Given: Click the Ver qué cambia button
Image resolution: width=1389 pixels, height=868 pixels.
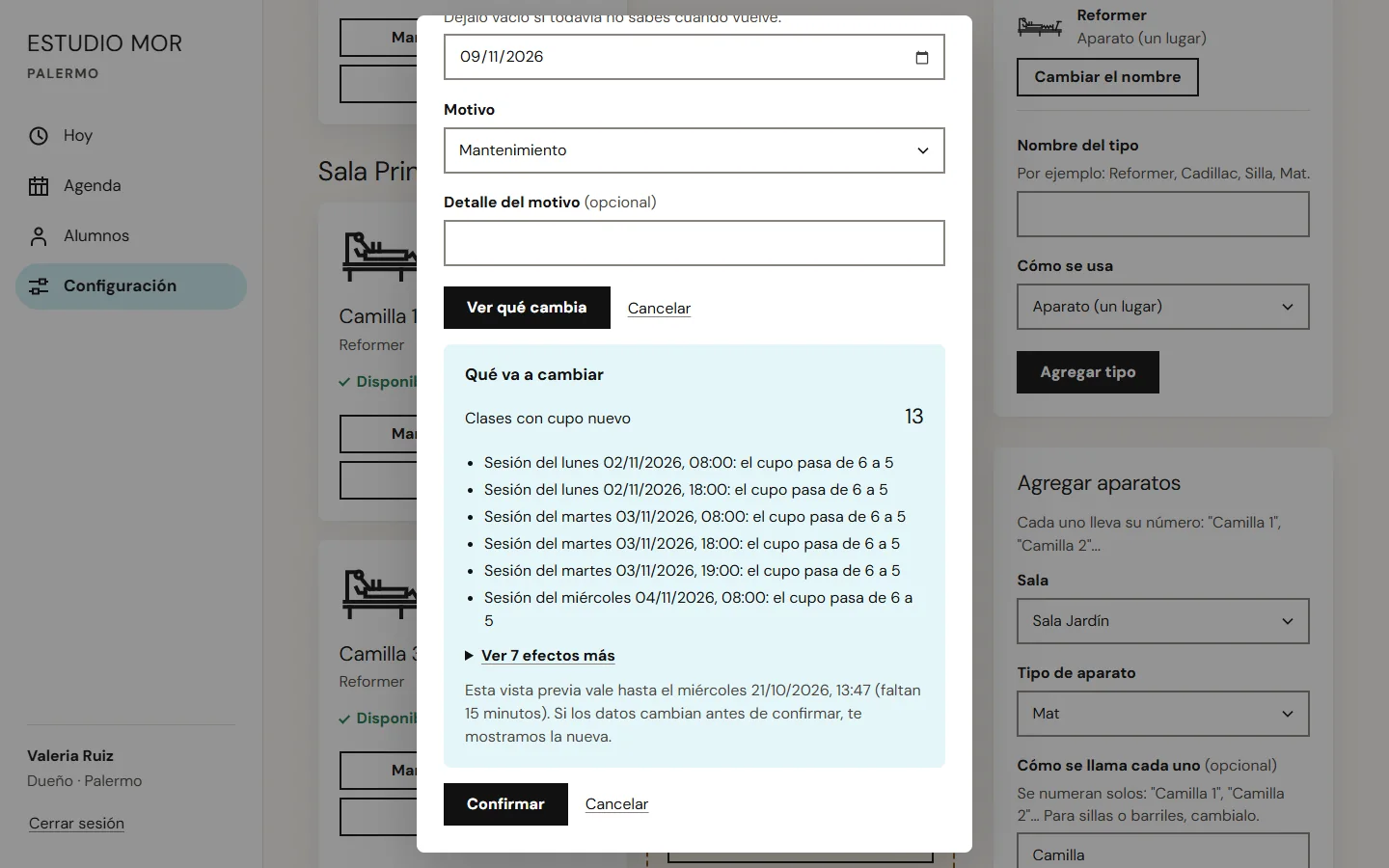Looking at the screenshot, I should point(527,308).
